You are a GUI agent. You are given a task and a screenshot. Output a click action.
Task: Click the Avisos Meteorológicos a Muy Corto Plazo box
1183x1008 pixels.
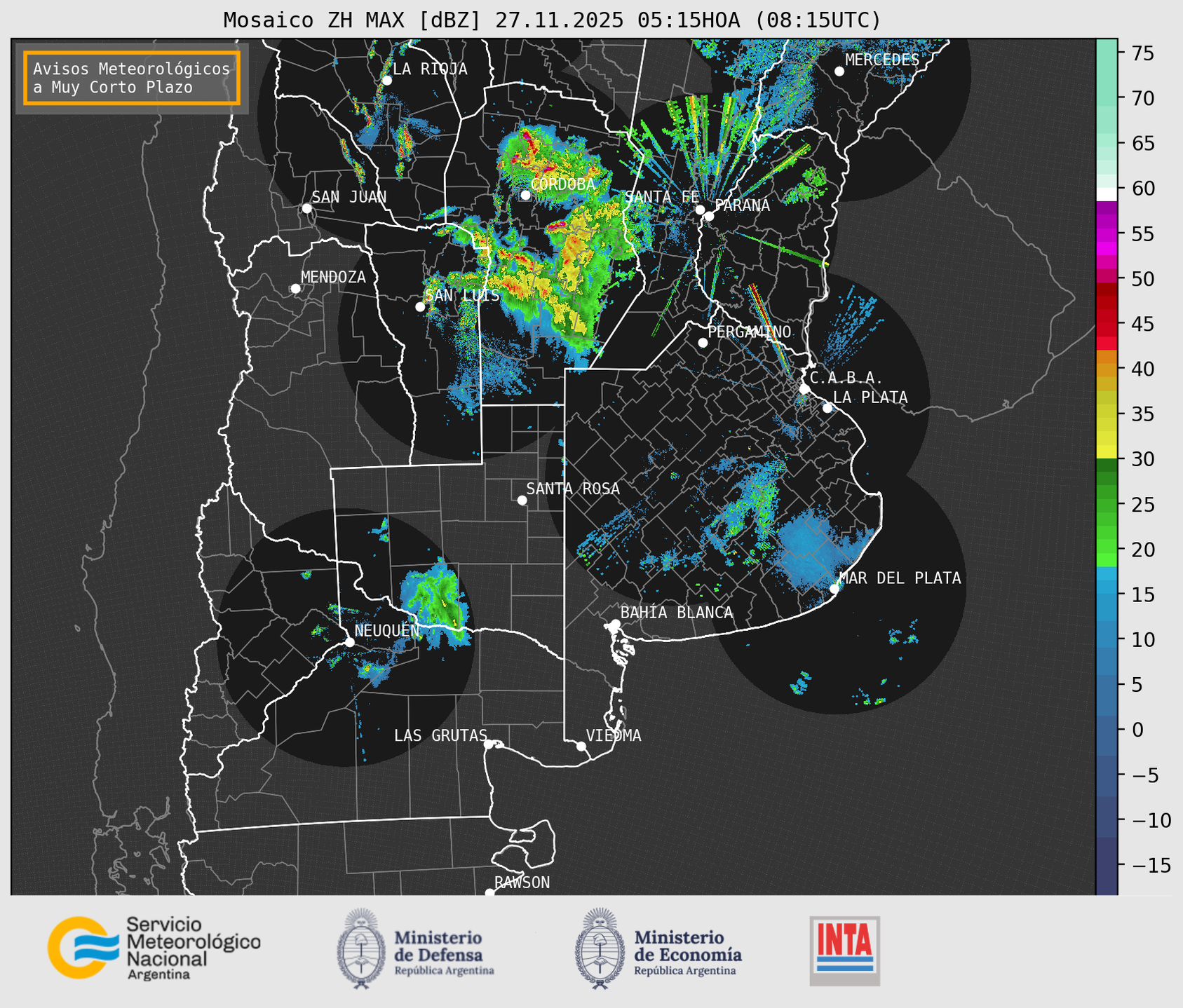coord(132,78)
